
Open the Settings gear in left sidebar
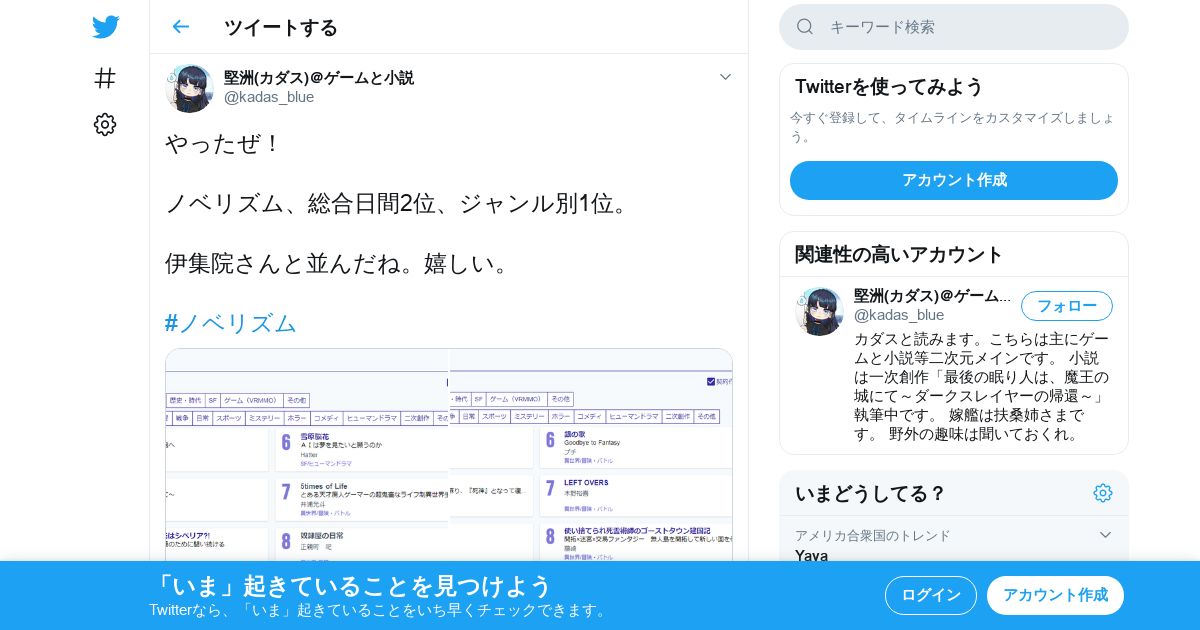[x=105, y=124]
